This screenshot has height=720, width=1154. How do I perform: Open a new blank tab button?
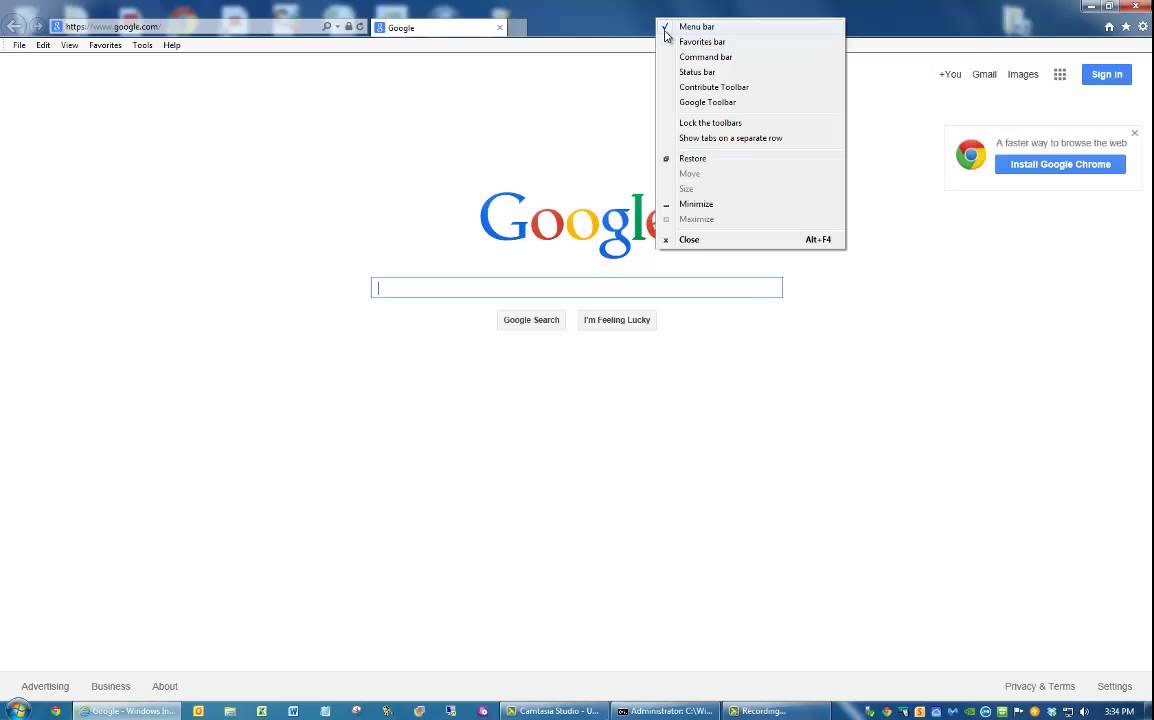(517, 27)
